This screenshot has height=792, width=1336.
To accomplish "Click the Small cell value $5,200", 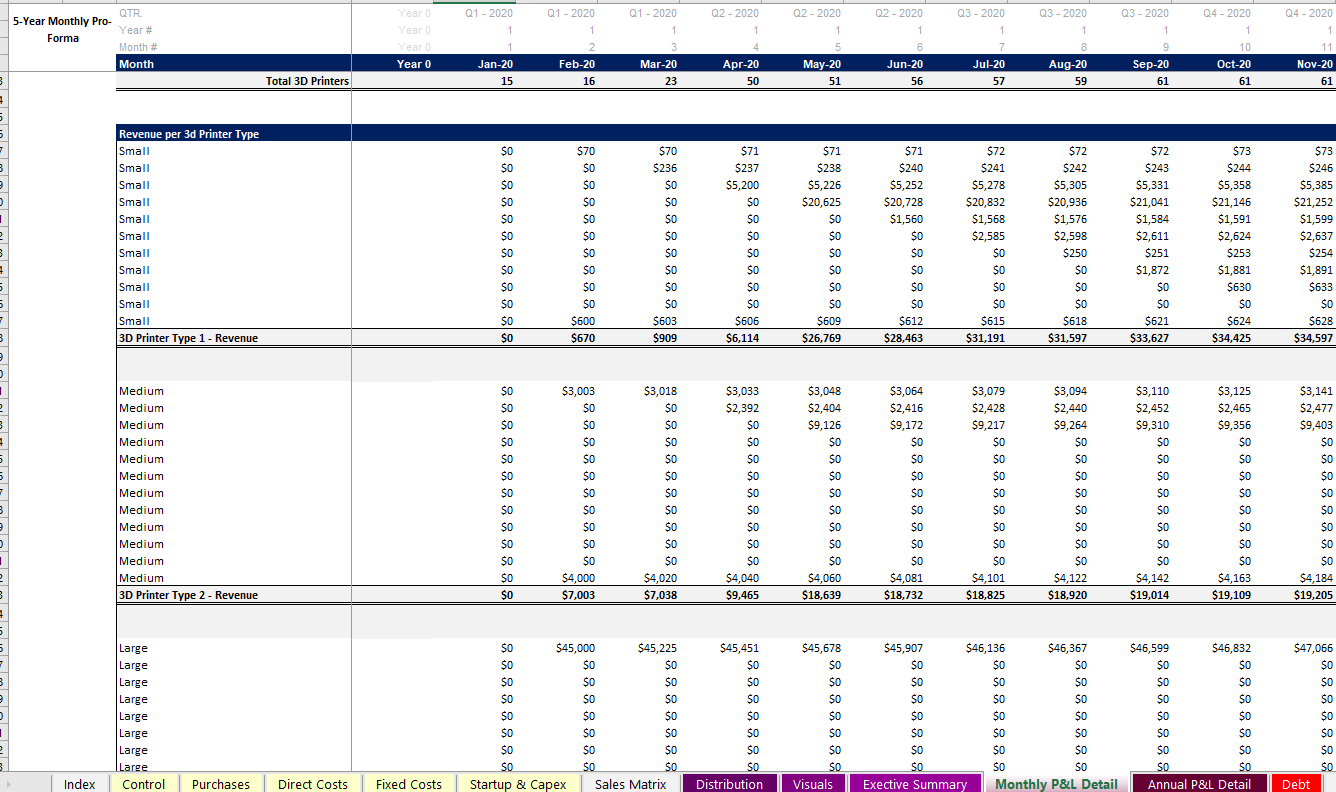I will pos(743,185).
